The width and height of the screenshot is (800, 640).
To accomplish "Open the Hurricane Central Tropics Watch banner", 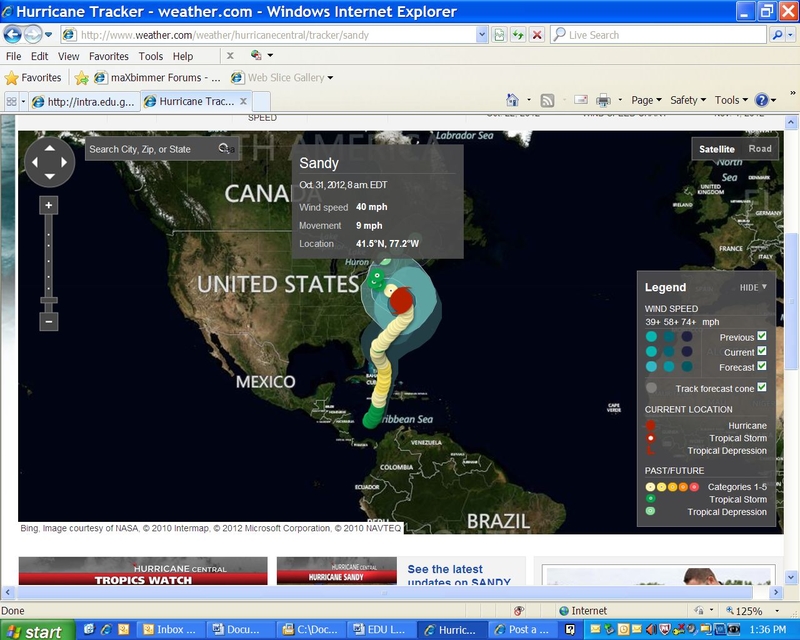I will (x=143, y=571).
